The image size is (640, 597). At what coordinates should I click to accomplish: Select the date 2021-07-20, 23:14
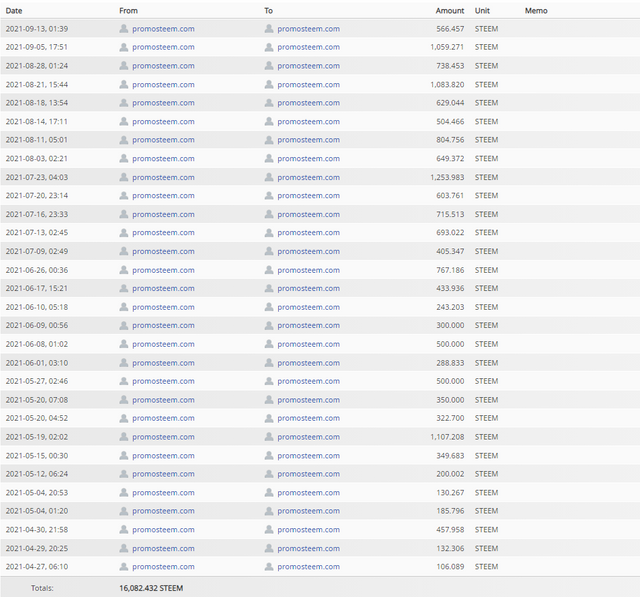(x=37, y=196)
